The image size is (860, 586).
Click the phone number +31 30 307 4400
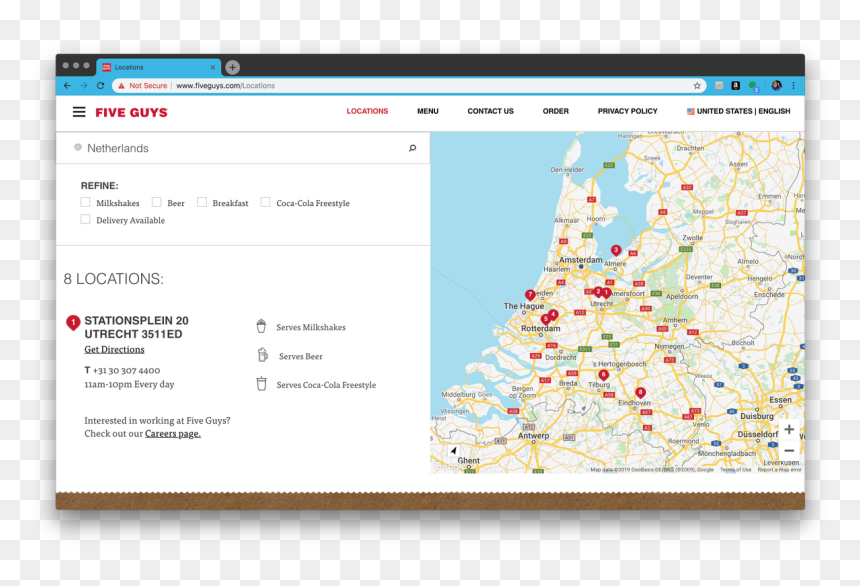click(126, 370)
